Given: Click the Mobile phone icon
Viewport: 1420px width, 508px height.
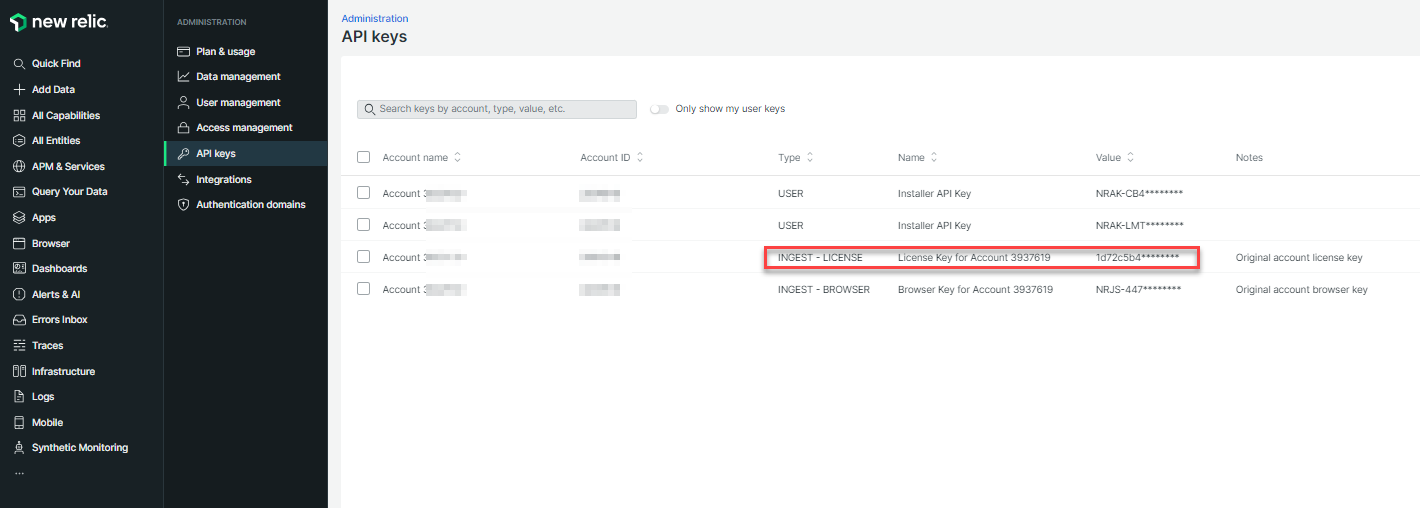Looking at the screenshot, I should pyautogui.click(x=19, y=423).
